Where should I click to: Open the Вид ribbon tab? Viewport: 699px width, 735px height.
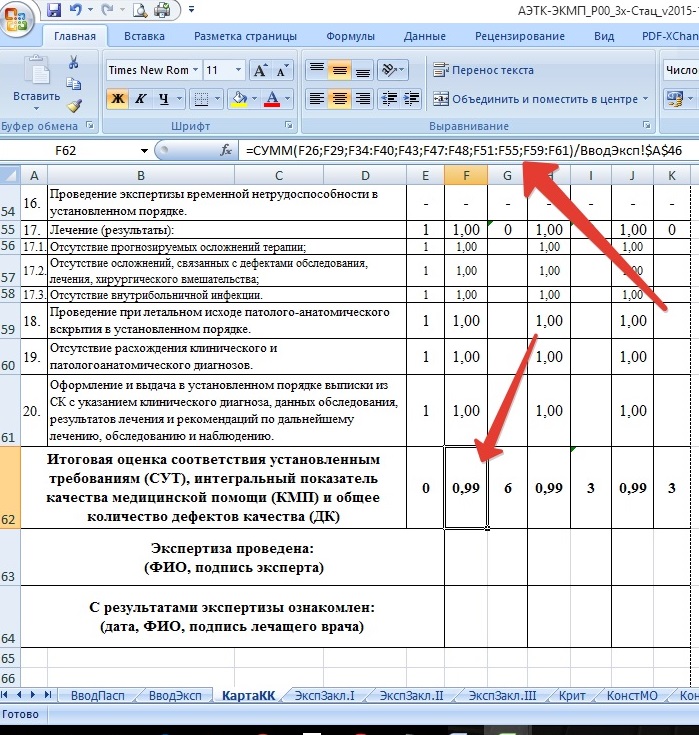(x=604, y=36)
